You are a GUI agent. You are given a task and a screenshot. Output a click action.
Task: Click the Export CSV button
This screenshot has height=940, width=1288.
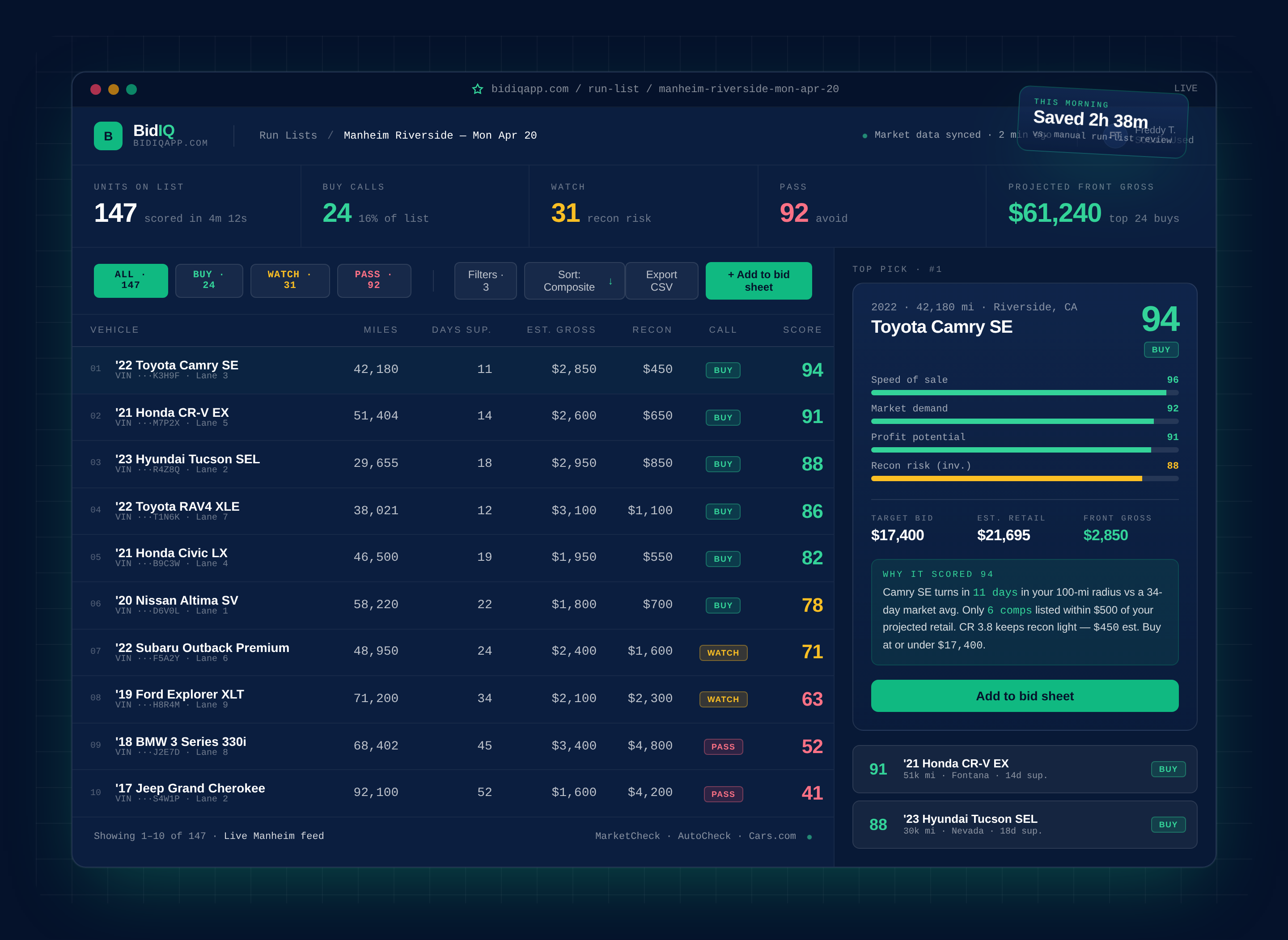click(x=661, y=280)
